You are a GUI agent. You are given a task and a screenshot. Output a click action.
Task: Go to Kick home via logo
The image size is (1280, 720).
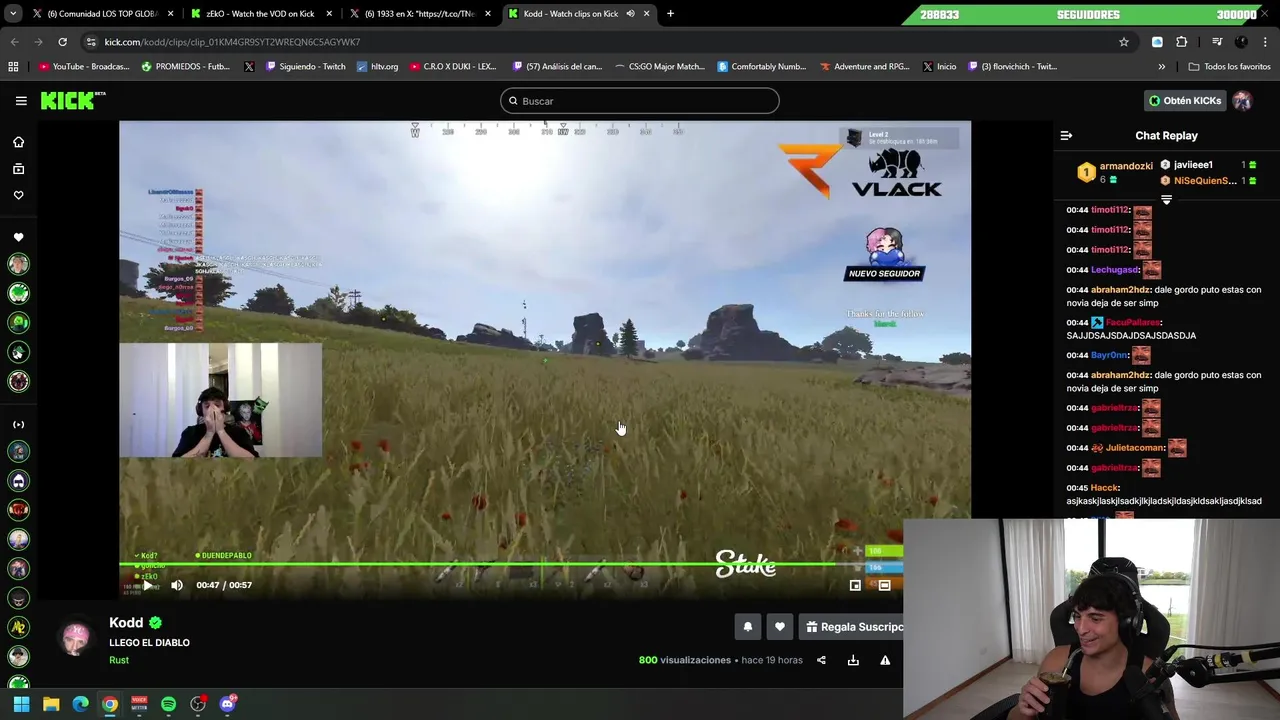coord(73,100)
